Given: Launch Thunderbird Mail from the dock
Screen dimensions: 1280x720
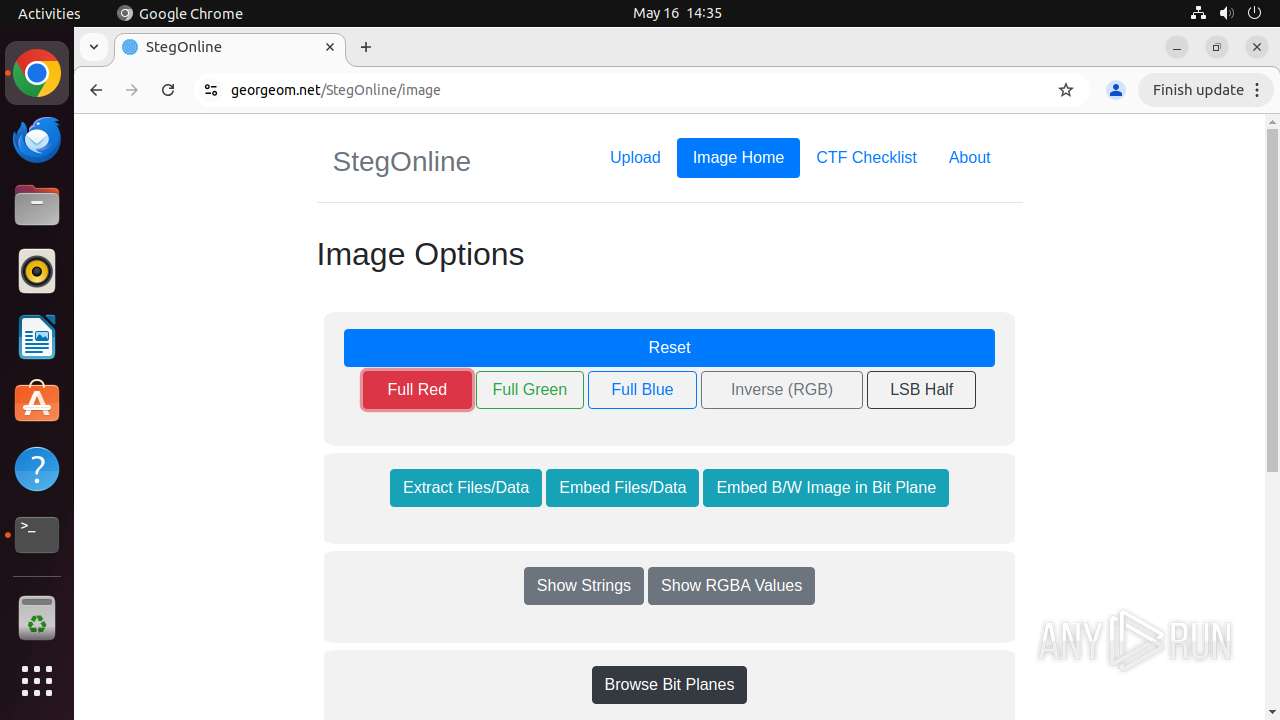Looking at the screenshot, I should (37, 140).
